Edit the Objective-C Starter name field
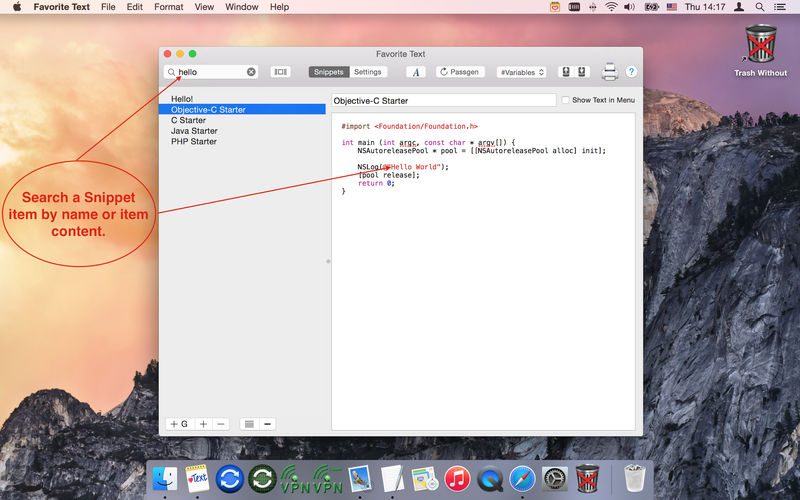800x500 pixels. [443, 101]
